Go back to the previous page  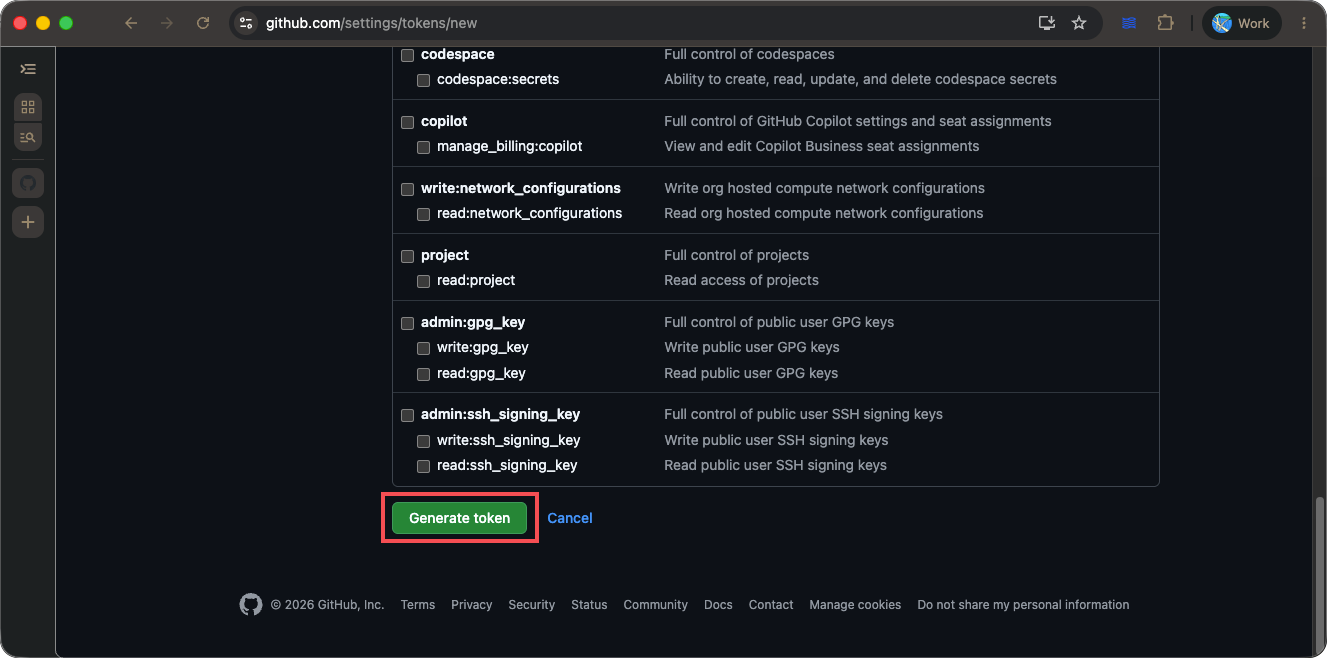(131, 23)
